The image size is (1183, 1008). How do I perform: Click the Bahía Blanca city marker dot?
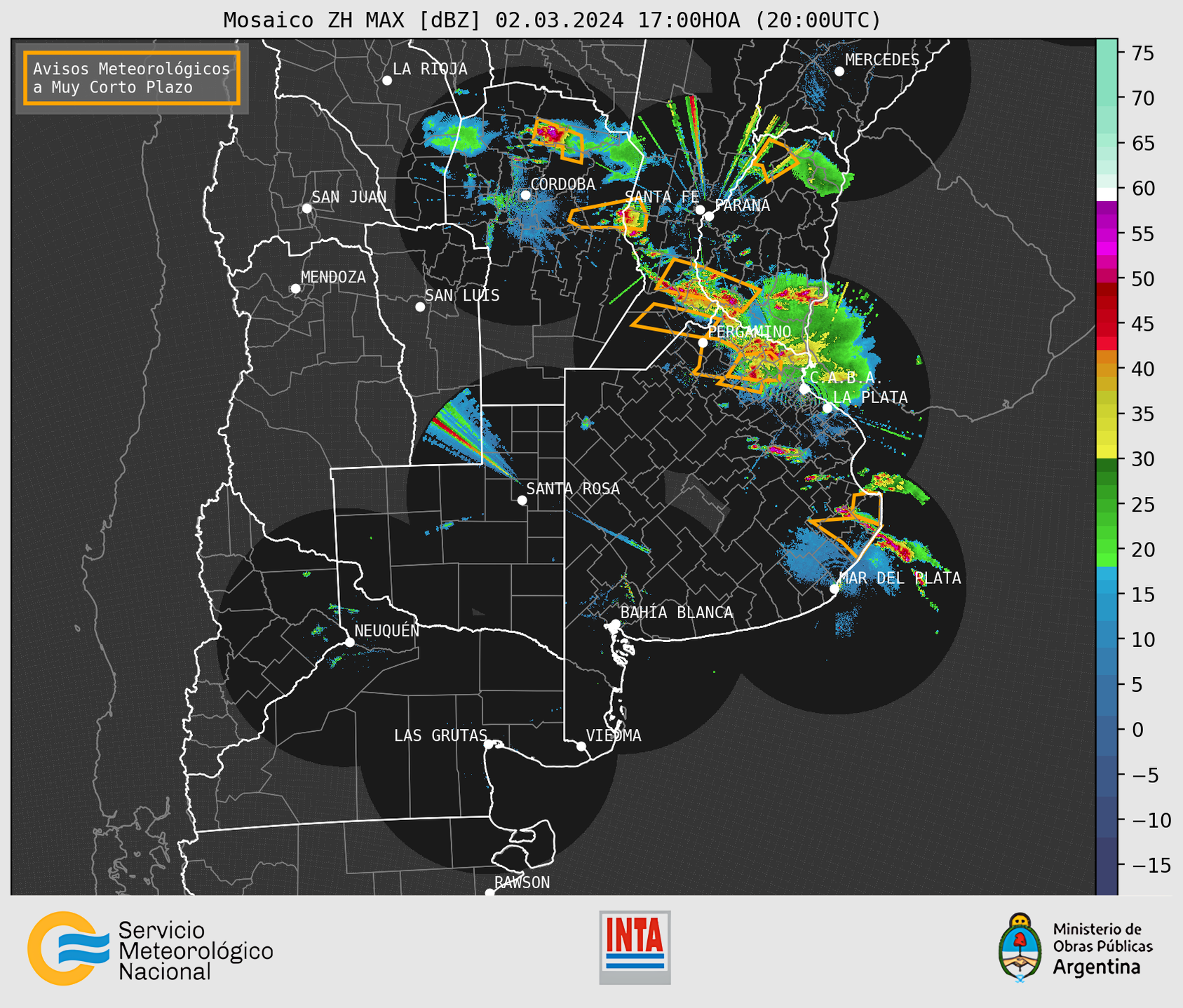615,624
